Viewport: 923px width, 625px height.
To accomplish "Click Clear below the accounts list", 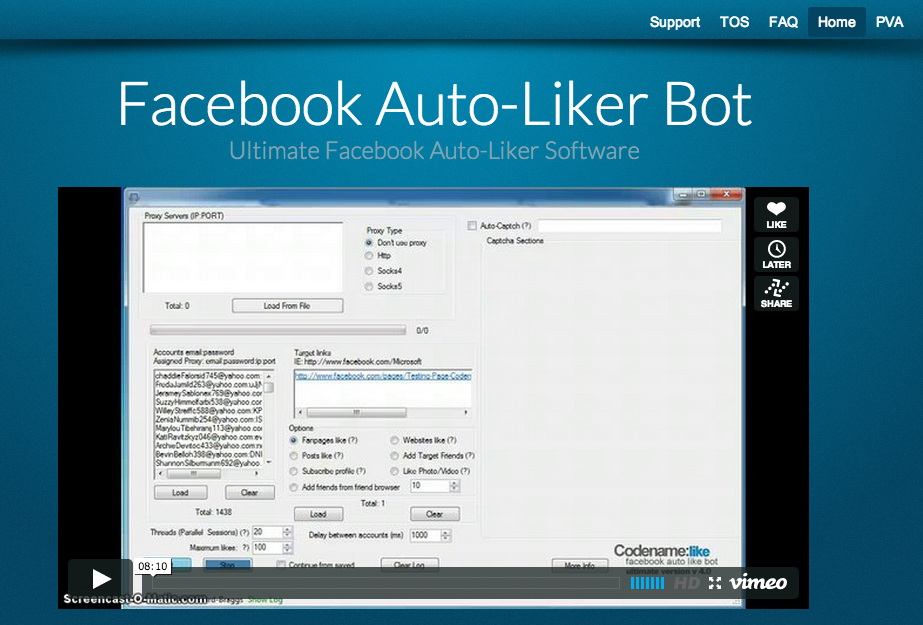I will (250, 493).
